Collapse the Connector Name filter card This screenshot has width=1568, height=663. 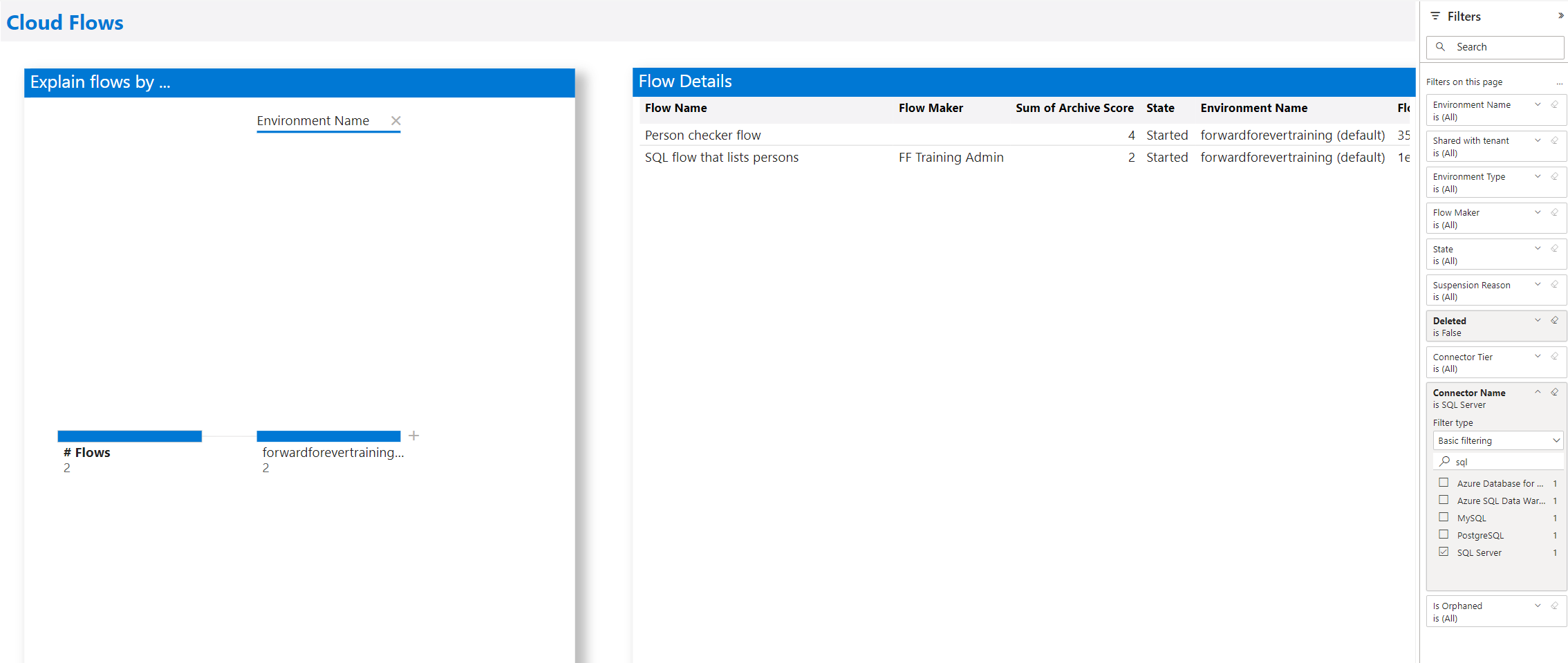pyautogui.click(x=1538, y=391)
